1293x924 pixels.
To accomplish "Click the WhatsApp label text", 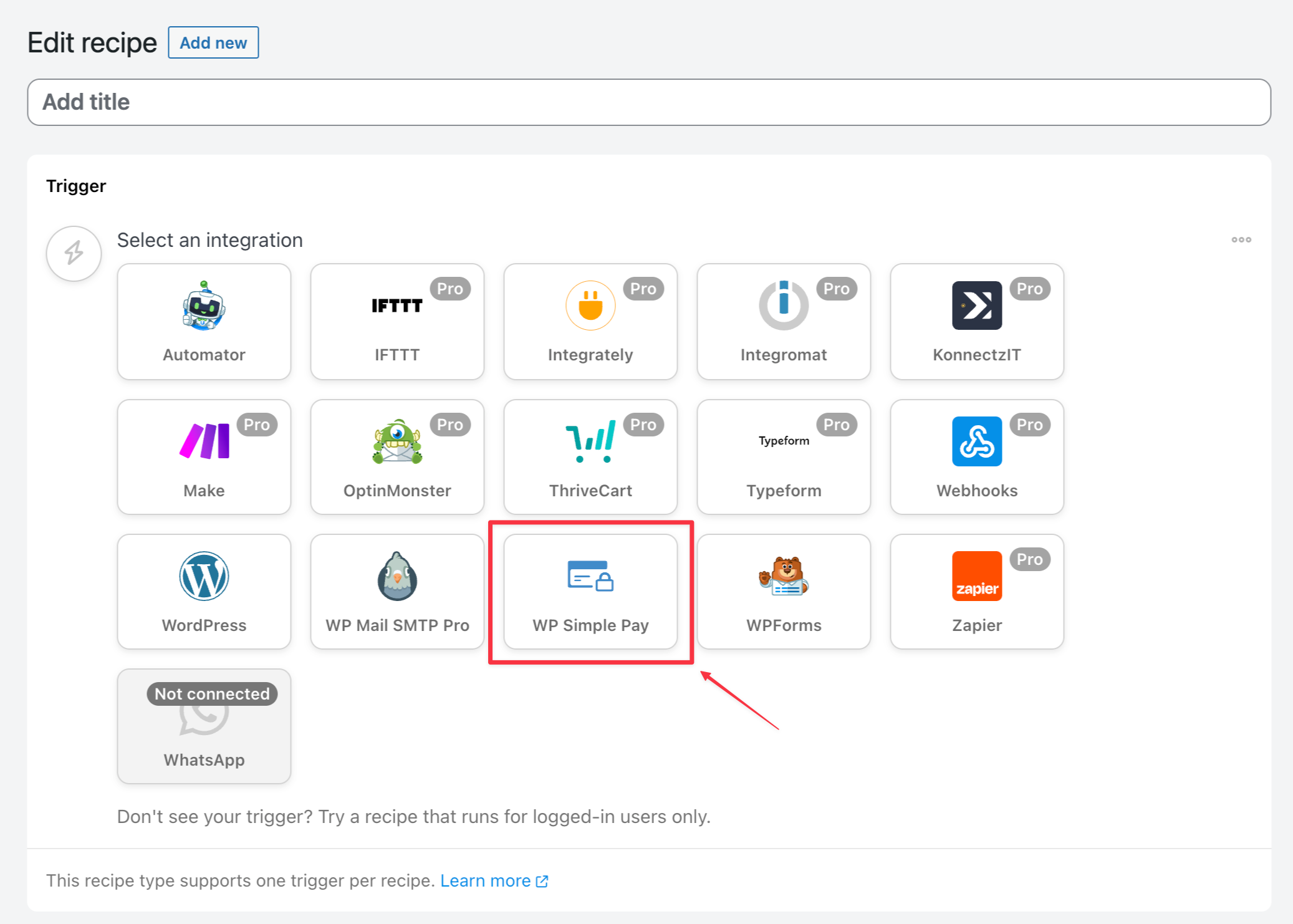I will click(x=204, y=760).
